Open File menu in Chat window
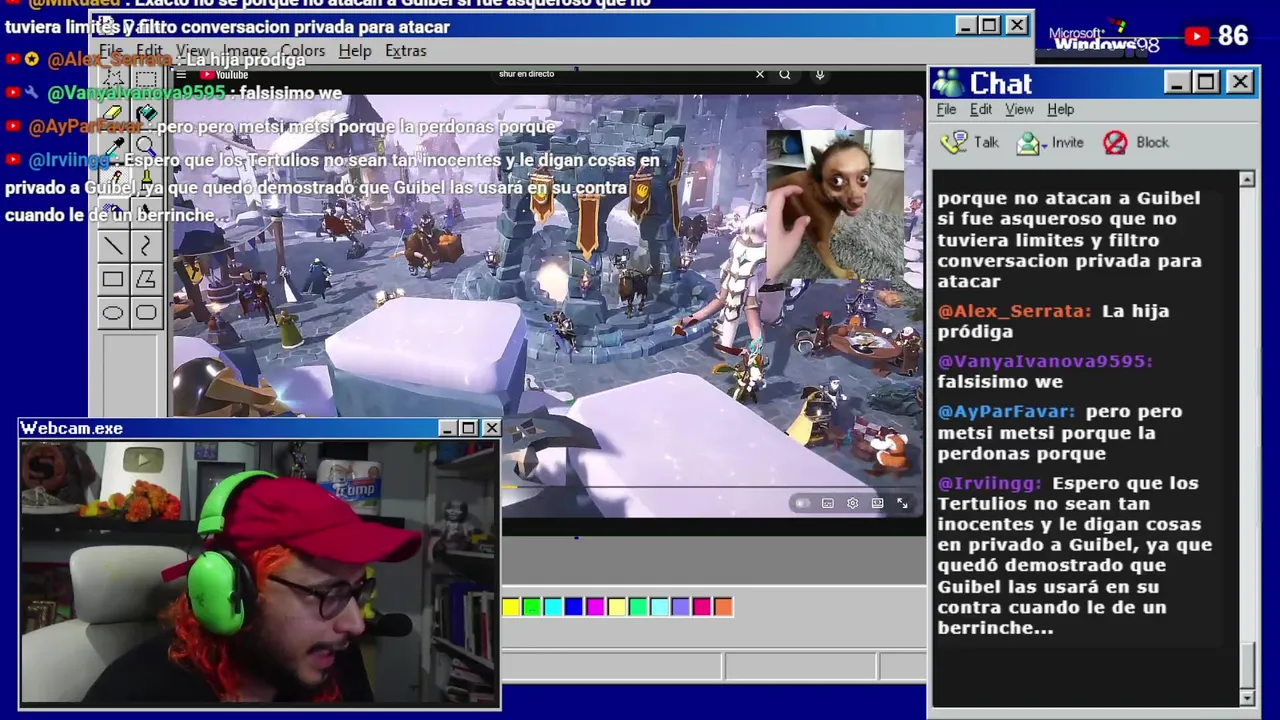Image resolution: width=1280 pixels, height=720 pixels. coord(946,109)
